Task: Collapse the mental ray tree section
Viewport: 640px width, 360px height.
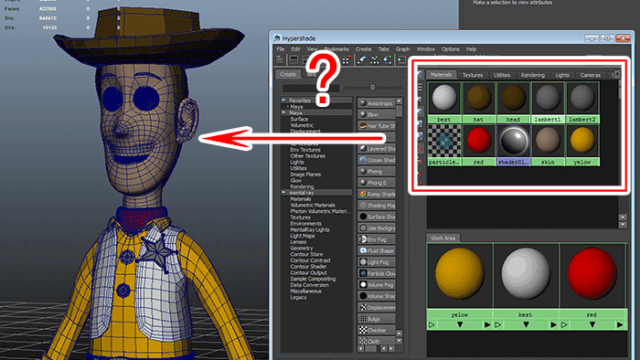Action: 283,192
